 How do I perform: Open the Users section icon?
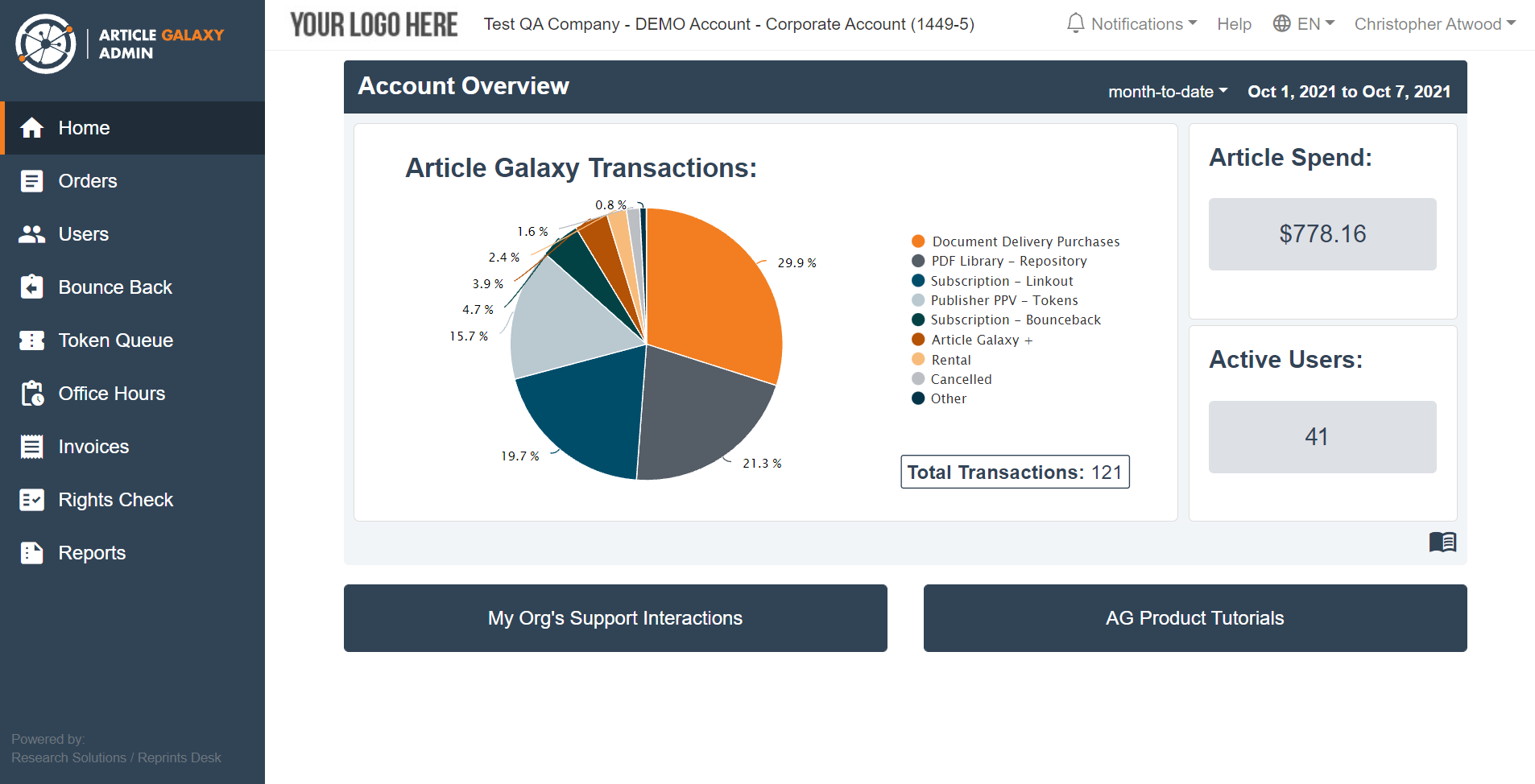click(32, 233)
